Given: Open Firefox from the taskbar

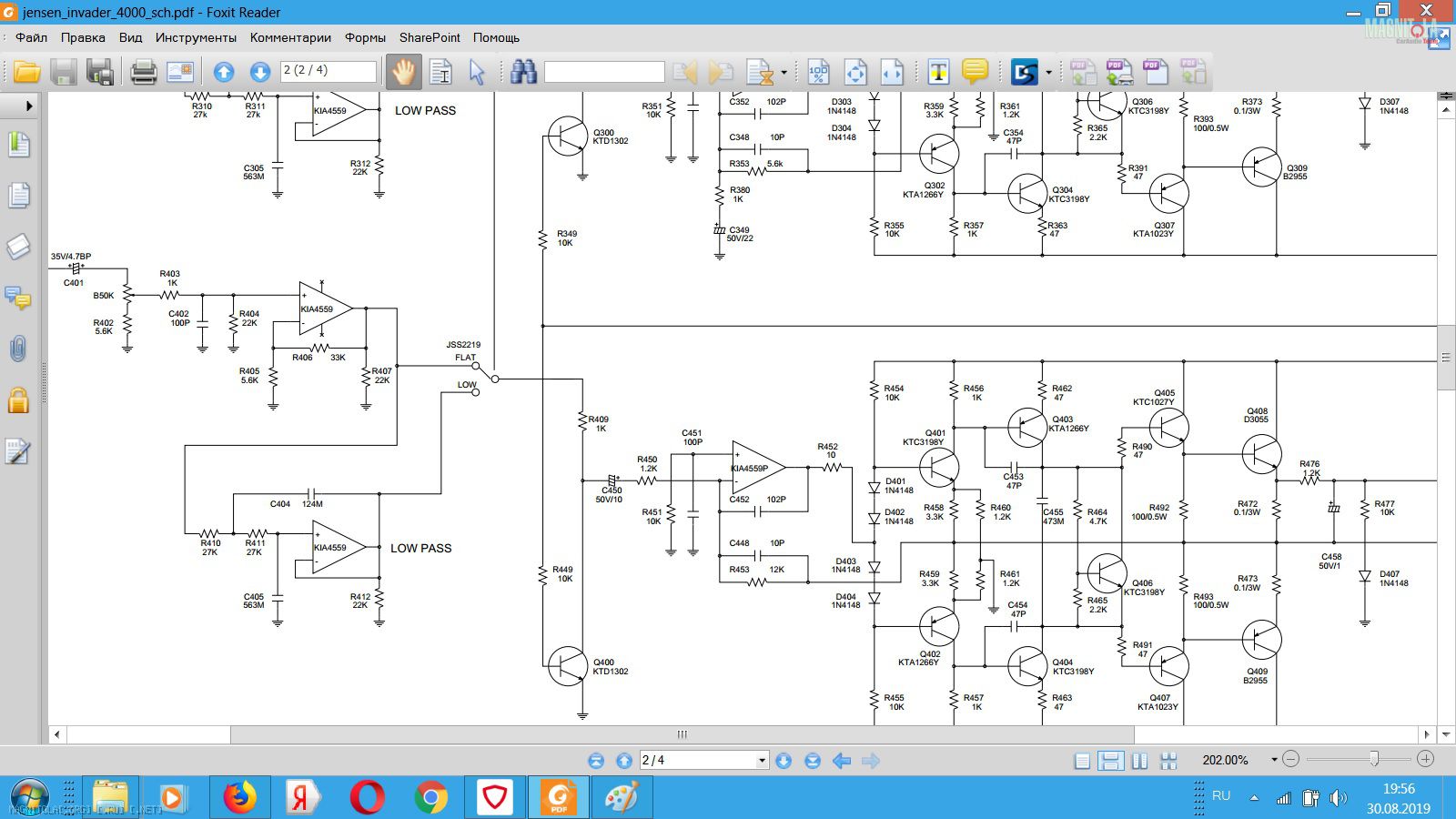Looking at the screenshot, I should (x=240, y=798).
